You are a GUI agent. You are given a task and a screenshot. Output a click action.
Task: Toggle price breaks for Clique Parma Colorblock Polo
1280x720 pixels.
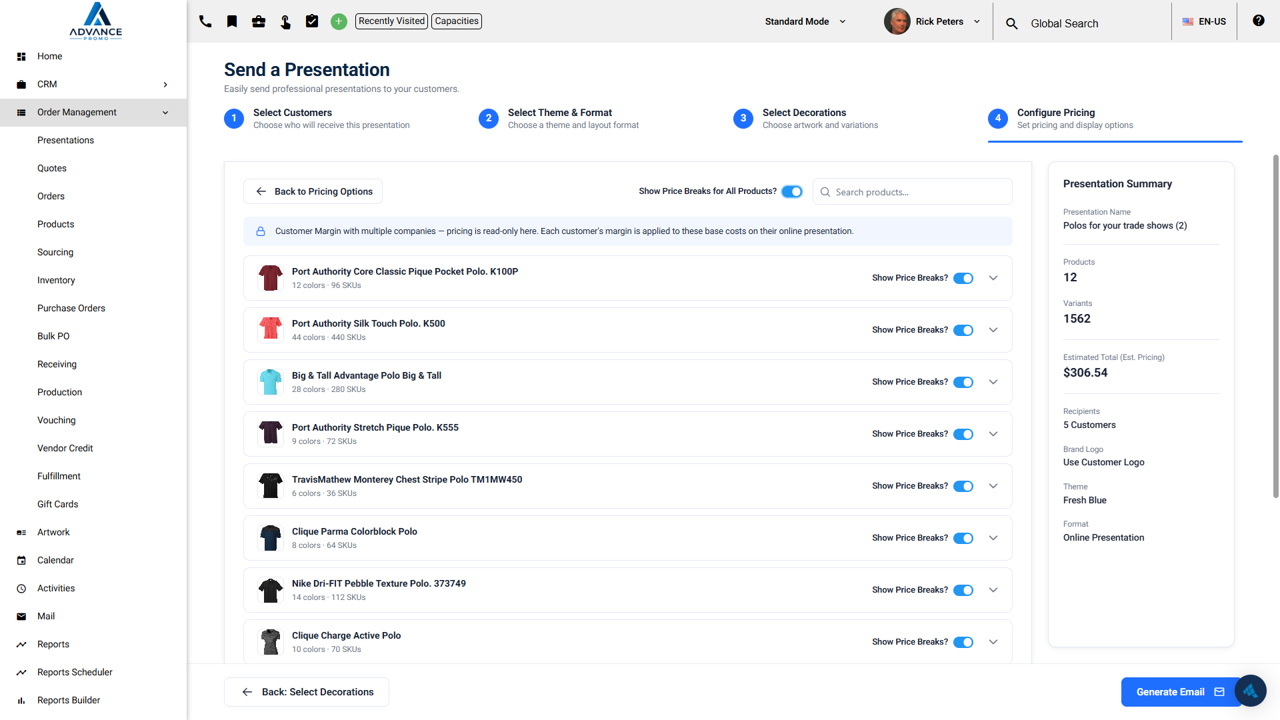pos(963,538)
